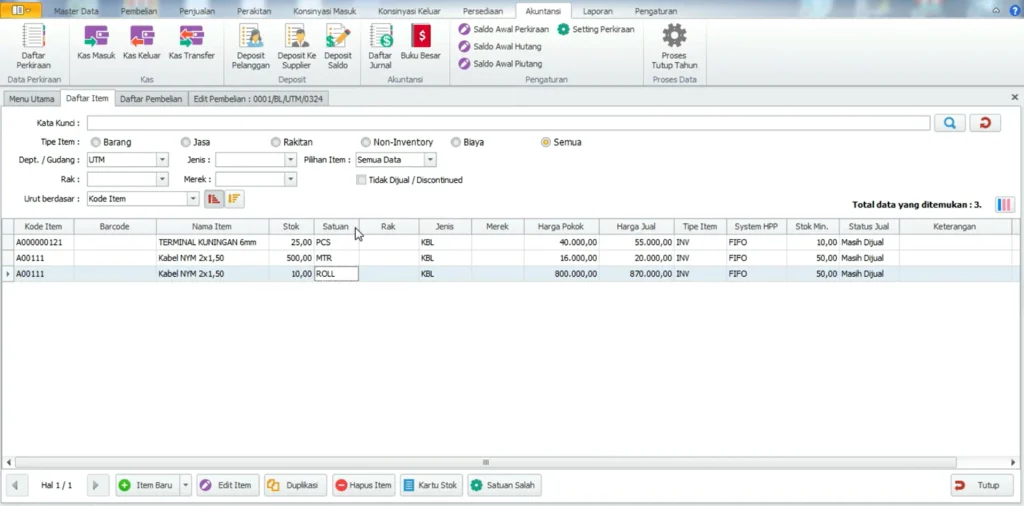The width and height of the screenshot is (1024, 506).
Task: Select the Biaya item type
Action: (x=456, y=142)
